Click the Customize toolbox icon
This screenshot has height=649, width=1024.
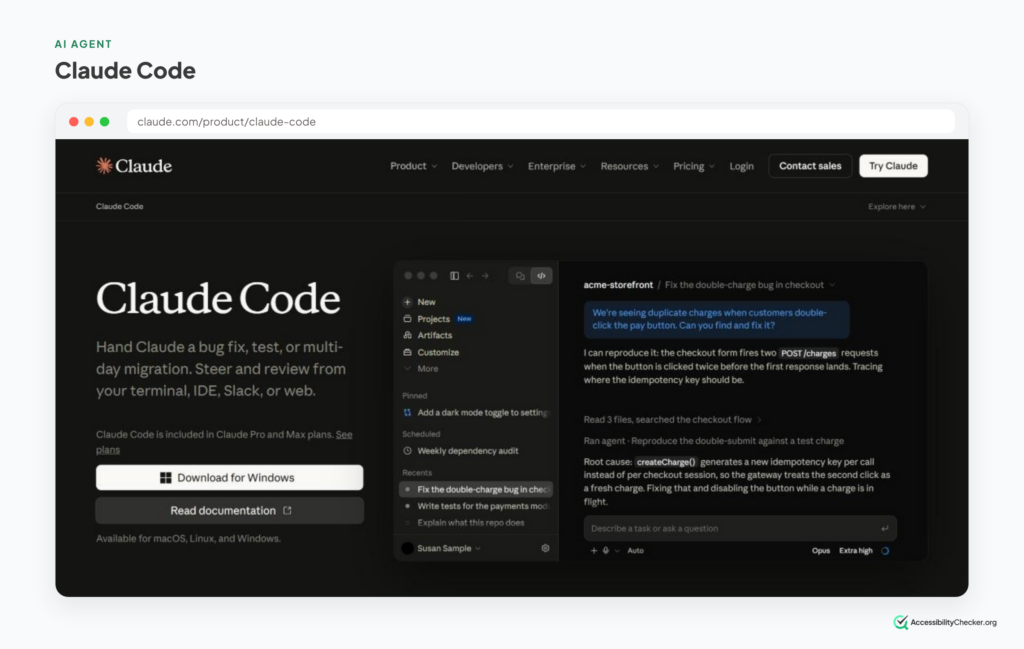point(407,352)
